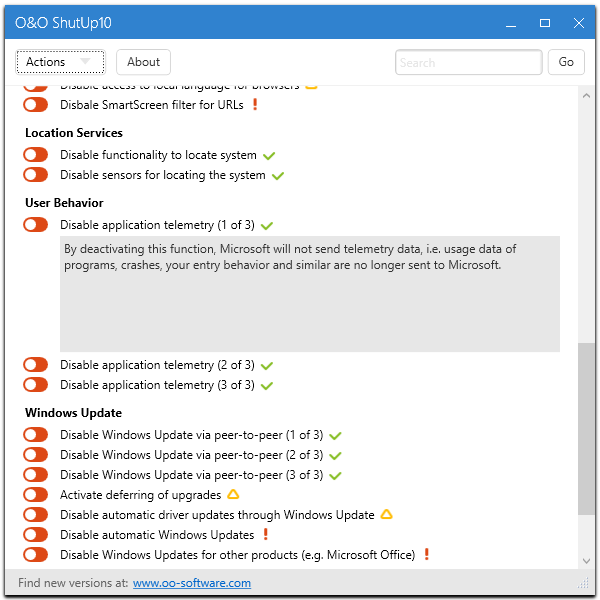Click green checkmark next to application telemetry (1 of 3)
The image size is (600, 600).
[266, 226]
